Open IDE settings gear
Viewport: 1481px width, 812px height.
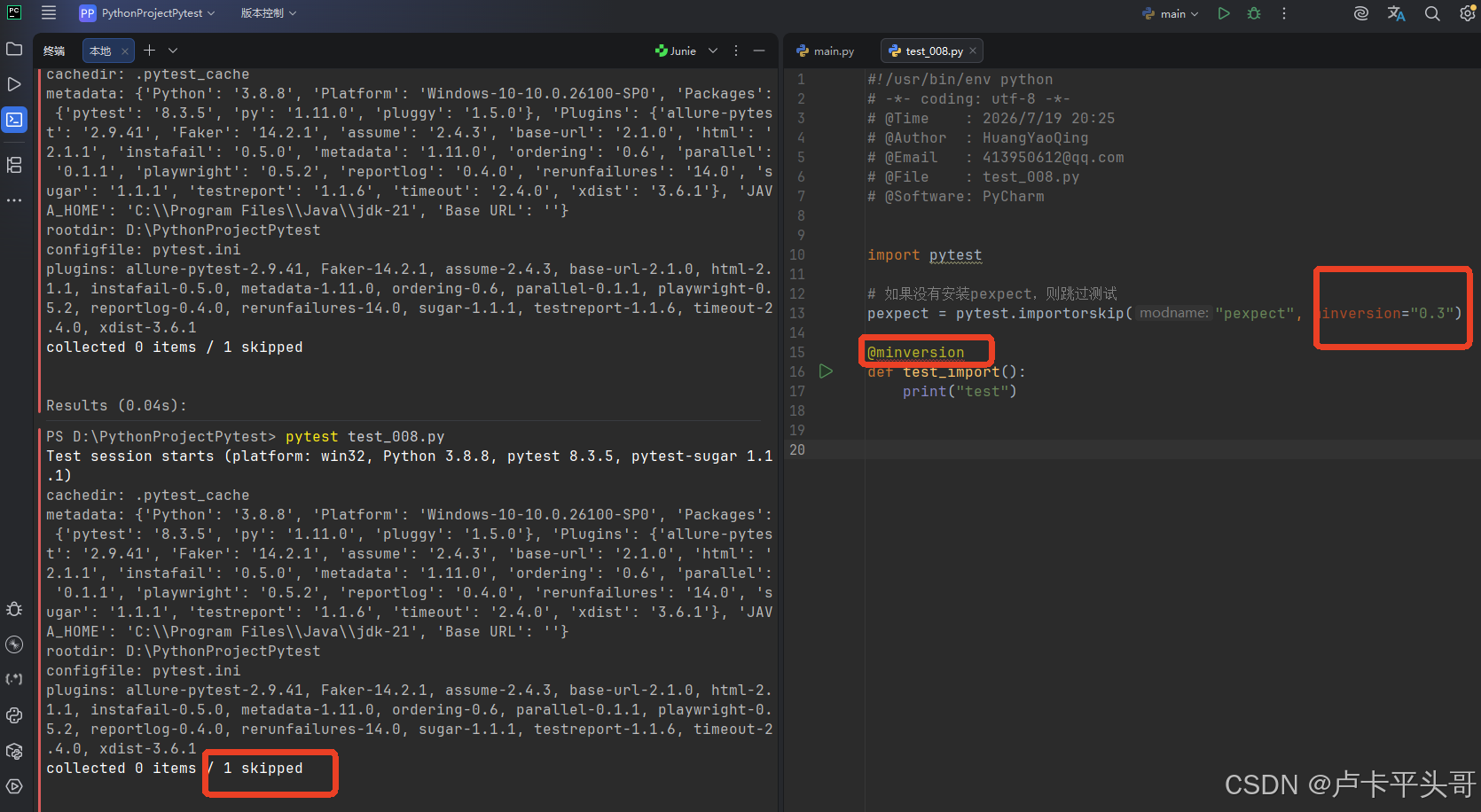(1467, 13)
